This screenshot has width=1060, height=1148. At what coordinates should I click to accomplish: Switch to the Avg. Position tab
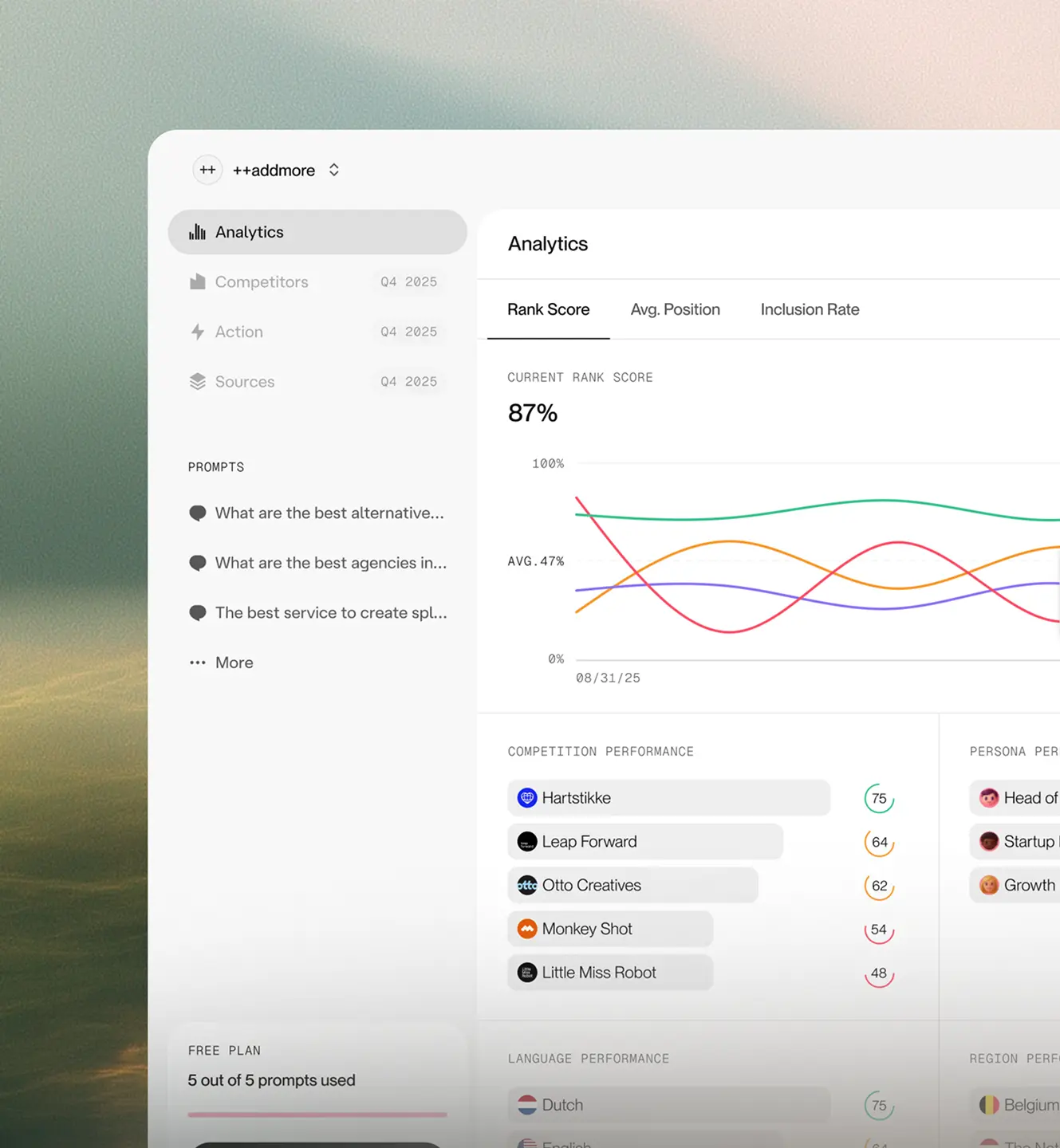(675, 309)
